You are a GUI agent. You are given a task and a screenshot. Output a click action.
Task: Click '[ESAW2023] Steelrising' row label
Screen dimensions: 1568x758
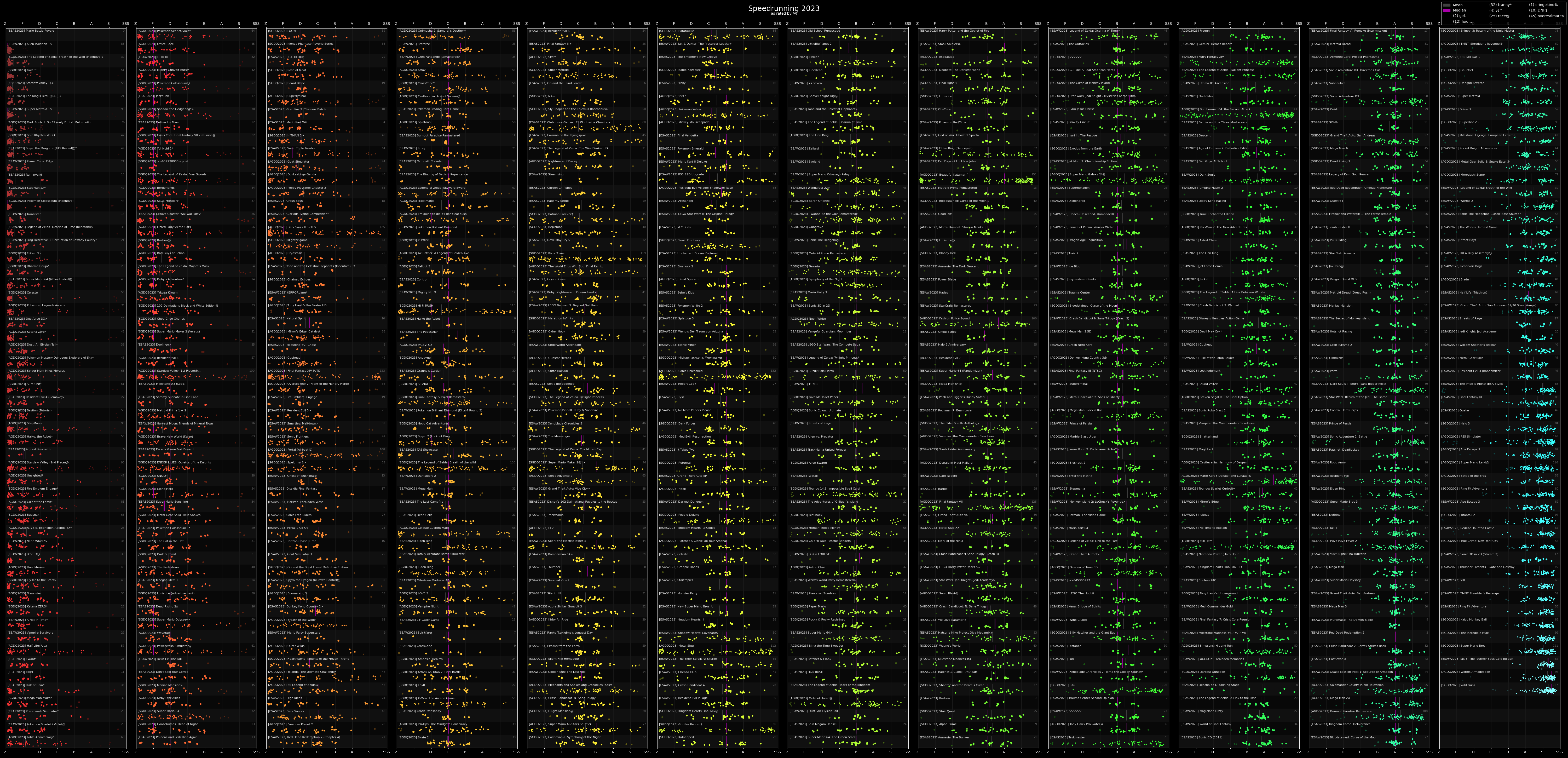[546, 175]
